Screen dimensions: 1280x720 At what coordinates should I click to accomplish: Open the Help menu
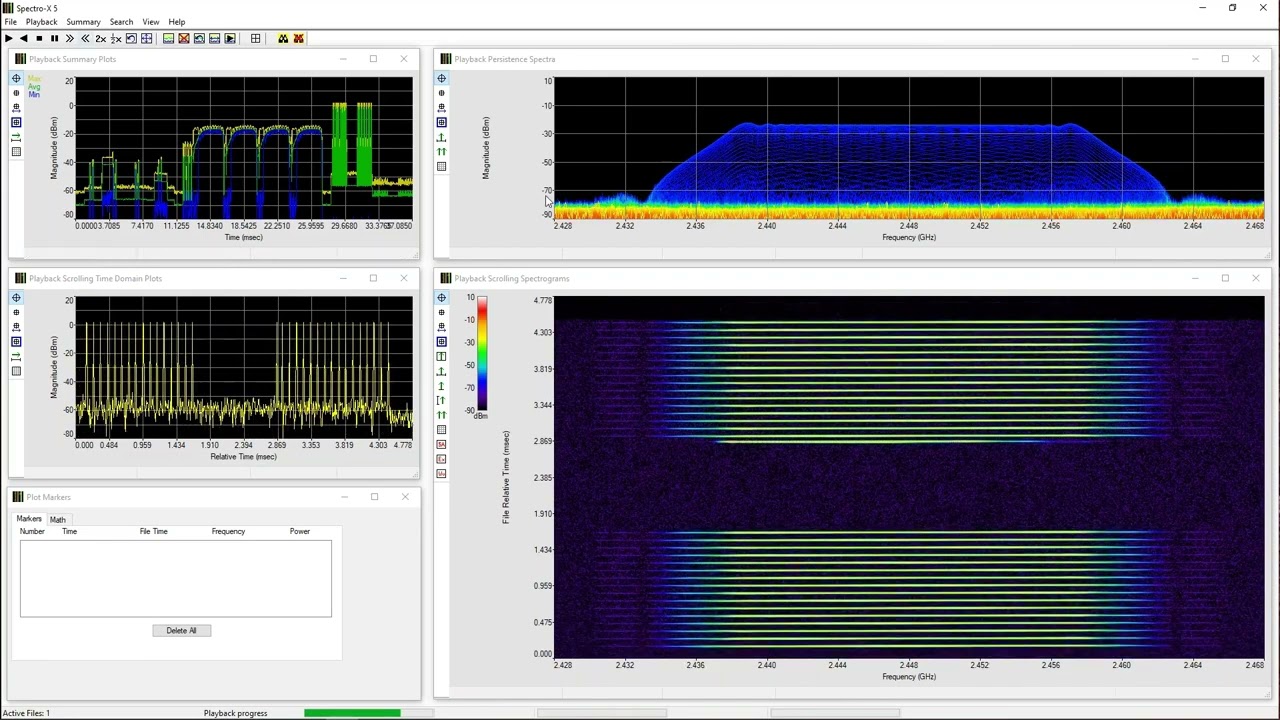[x=176, y=21]
